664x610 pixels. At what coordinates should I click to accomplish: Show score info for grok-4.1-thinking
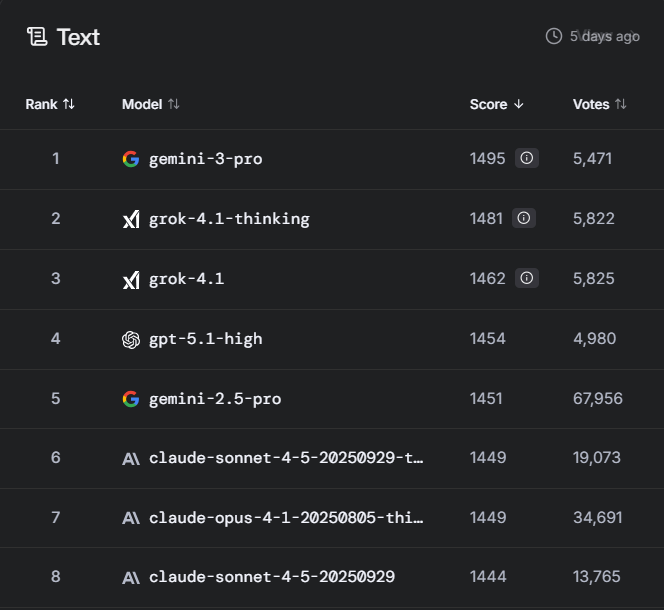click(524, 218)
